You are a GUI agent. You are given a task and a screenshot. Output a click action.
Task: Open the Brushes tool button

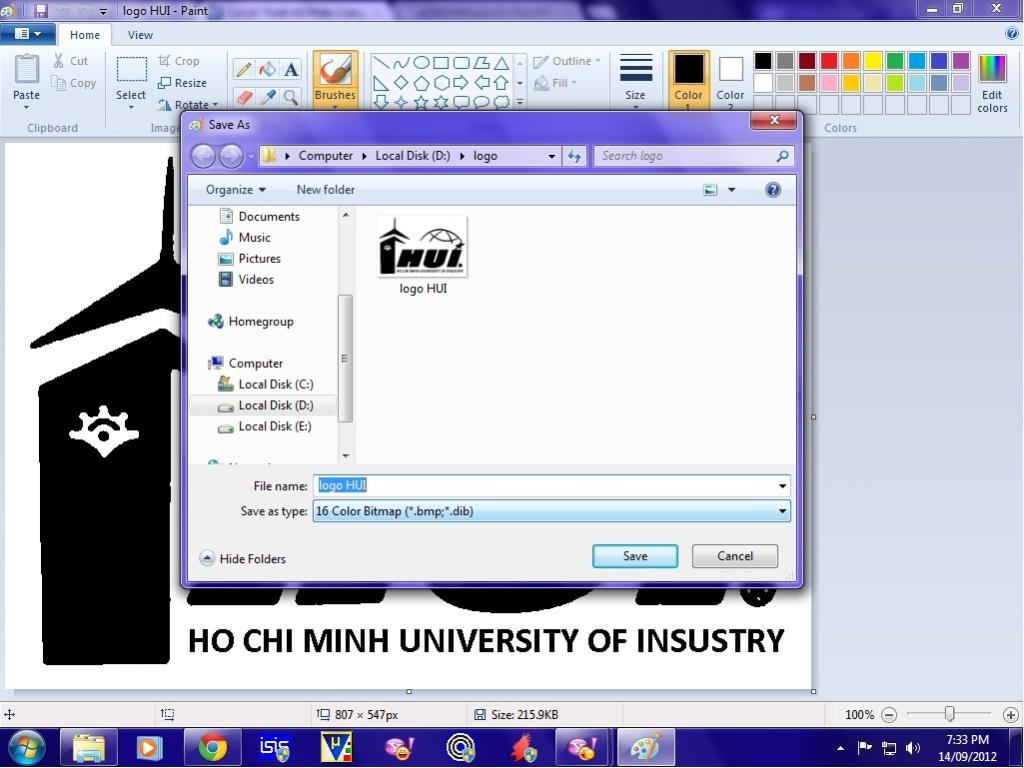(335, 78)
